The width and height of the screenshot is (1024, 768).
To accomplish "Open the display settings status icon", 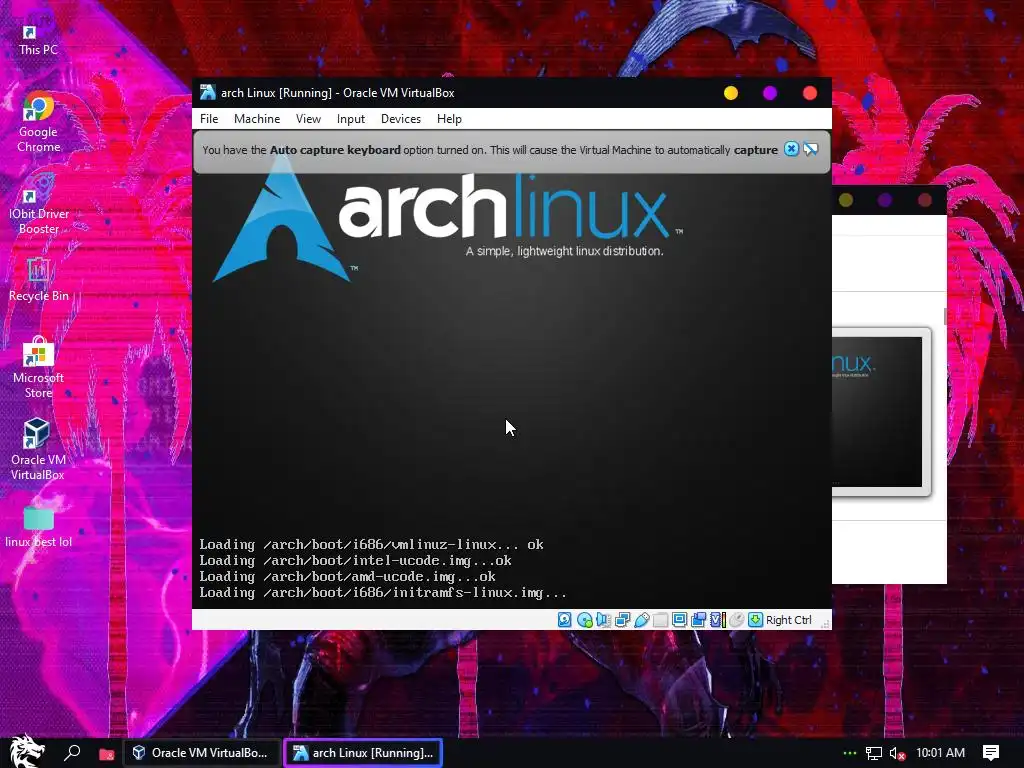I will [x=679, y=620].
